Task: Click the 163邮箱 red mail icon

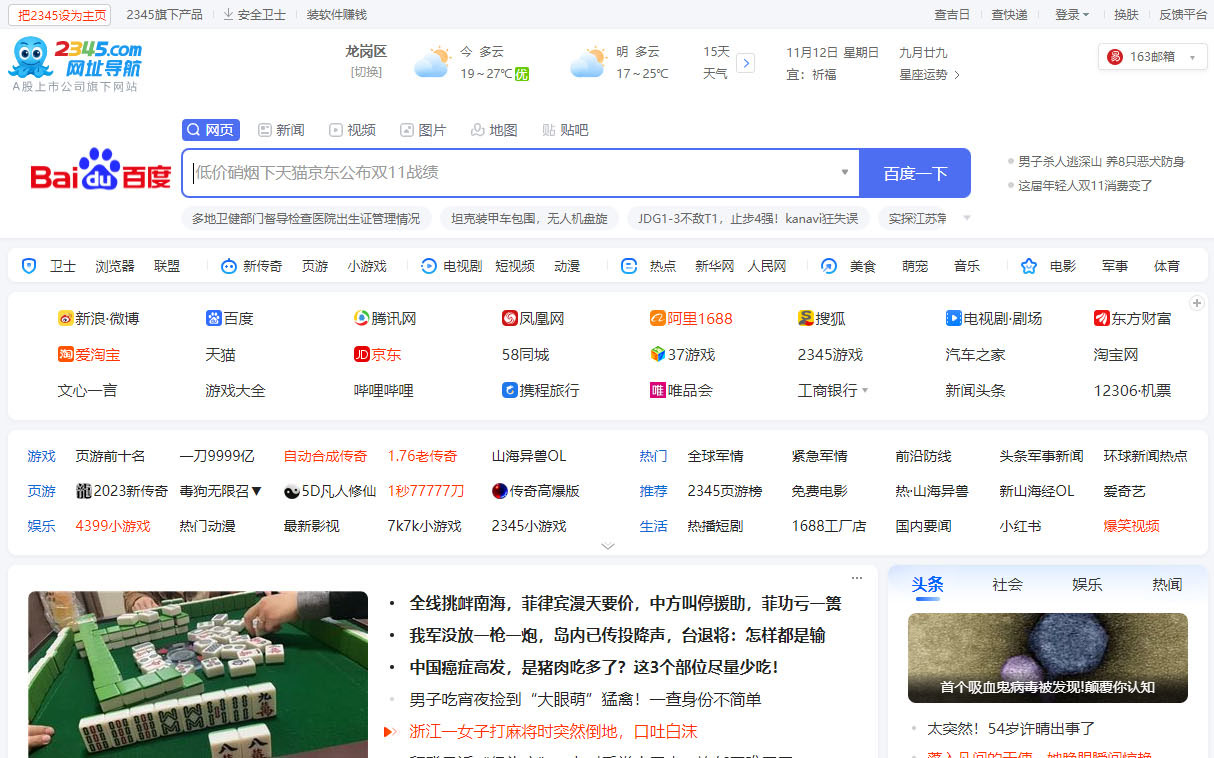Action: (x=1115, y=57)
